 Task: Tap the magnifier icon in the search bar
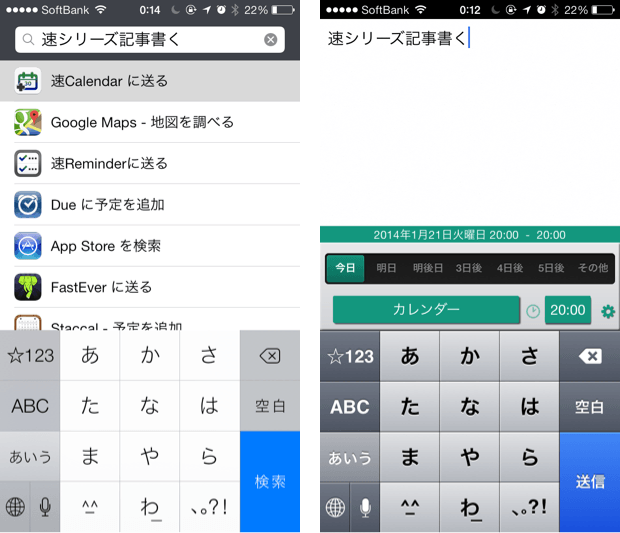click(x=28, y=40)
